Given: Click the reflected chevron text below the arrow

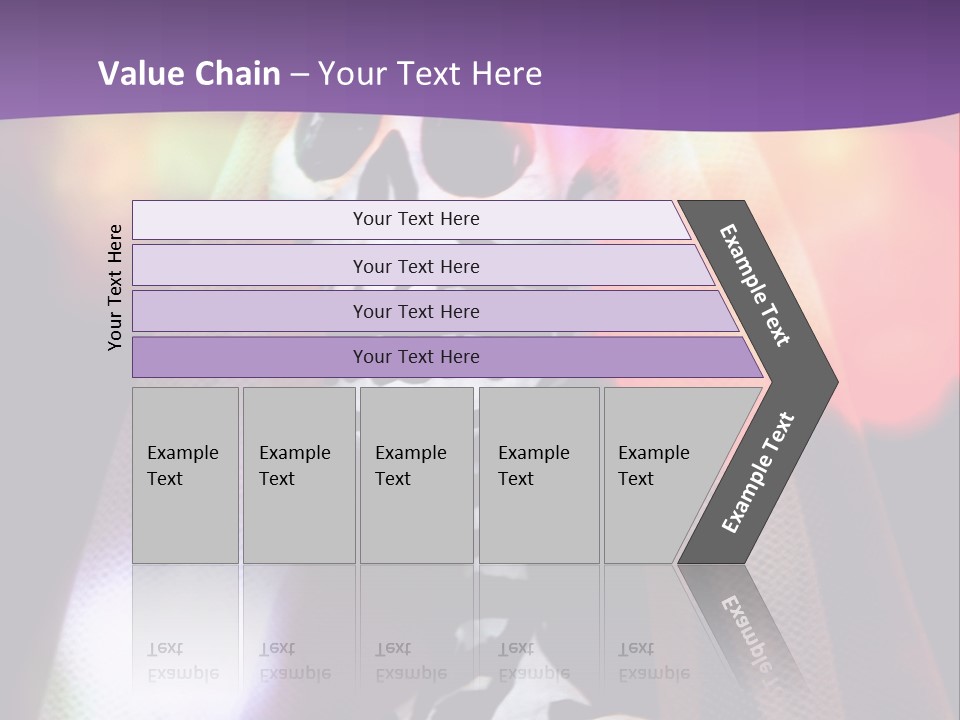Looking at the screenshot, I should point(745,625).
